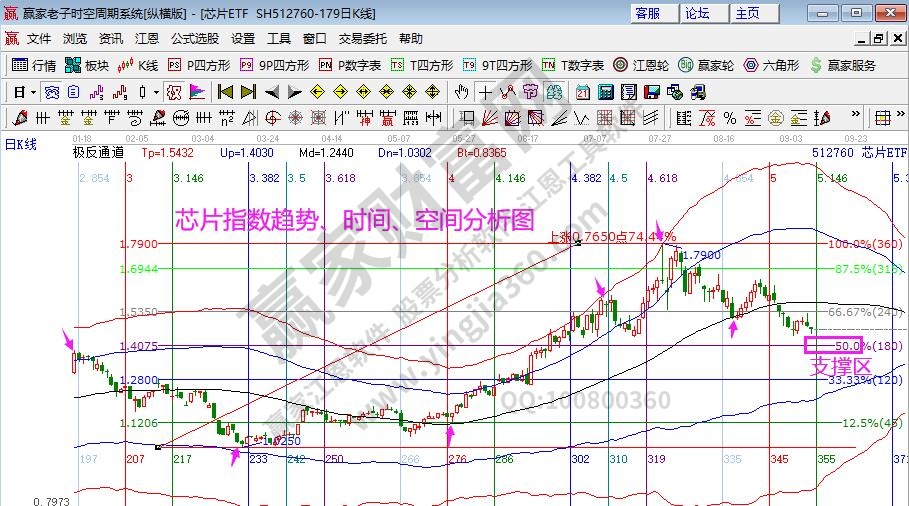Click the calculator icon in toolbar
This screenshot has width=909, height=506.
click(x=604, y=92)
